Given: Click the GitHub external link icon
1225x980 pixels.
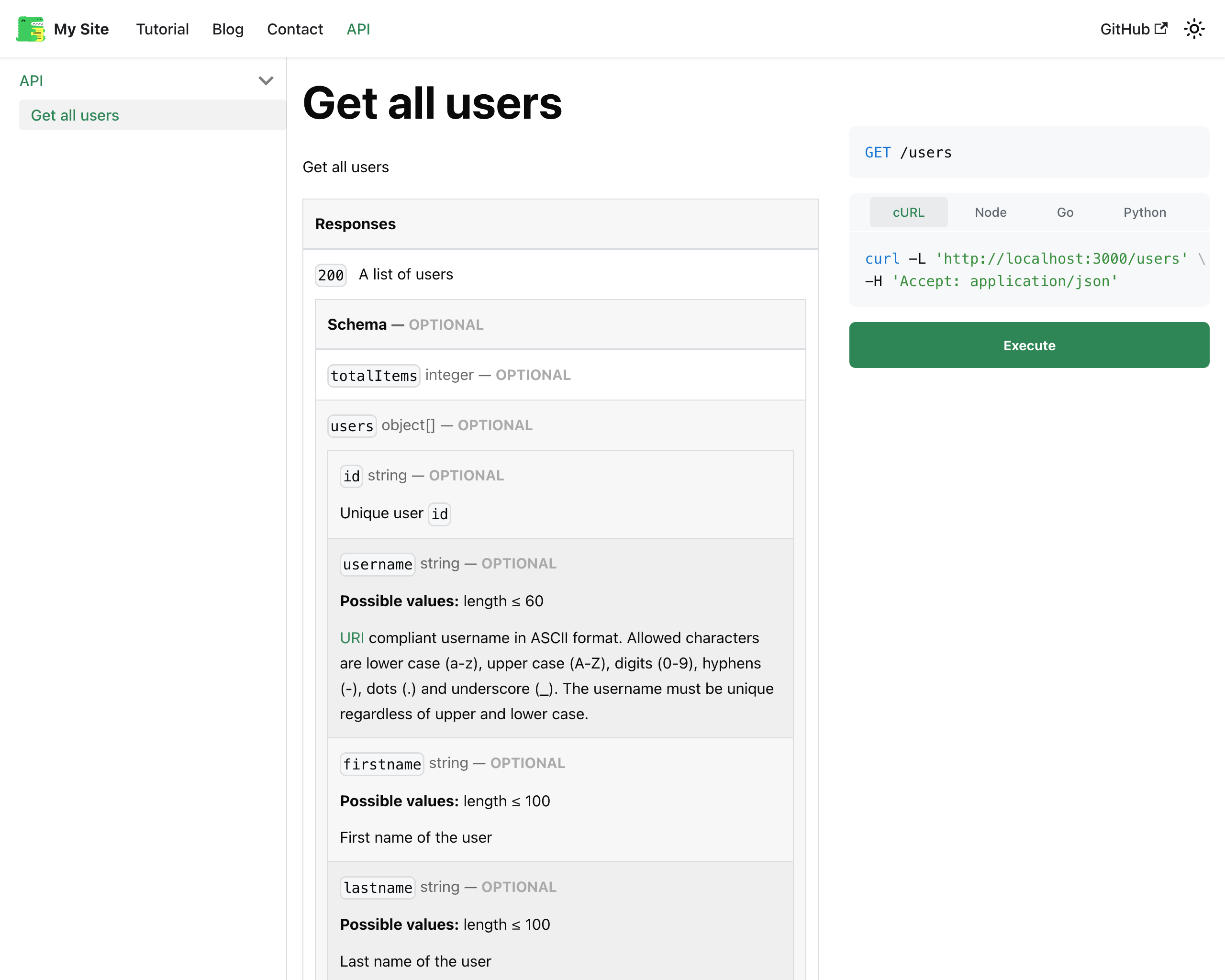Looking at the screenshot, I should (x=1161, y=28).
